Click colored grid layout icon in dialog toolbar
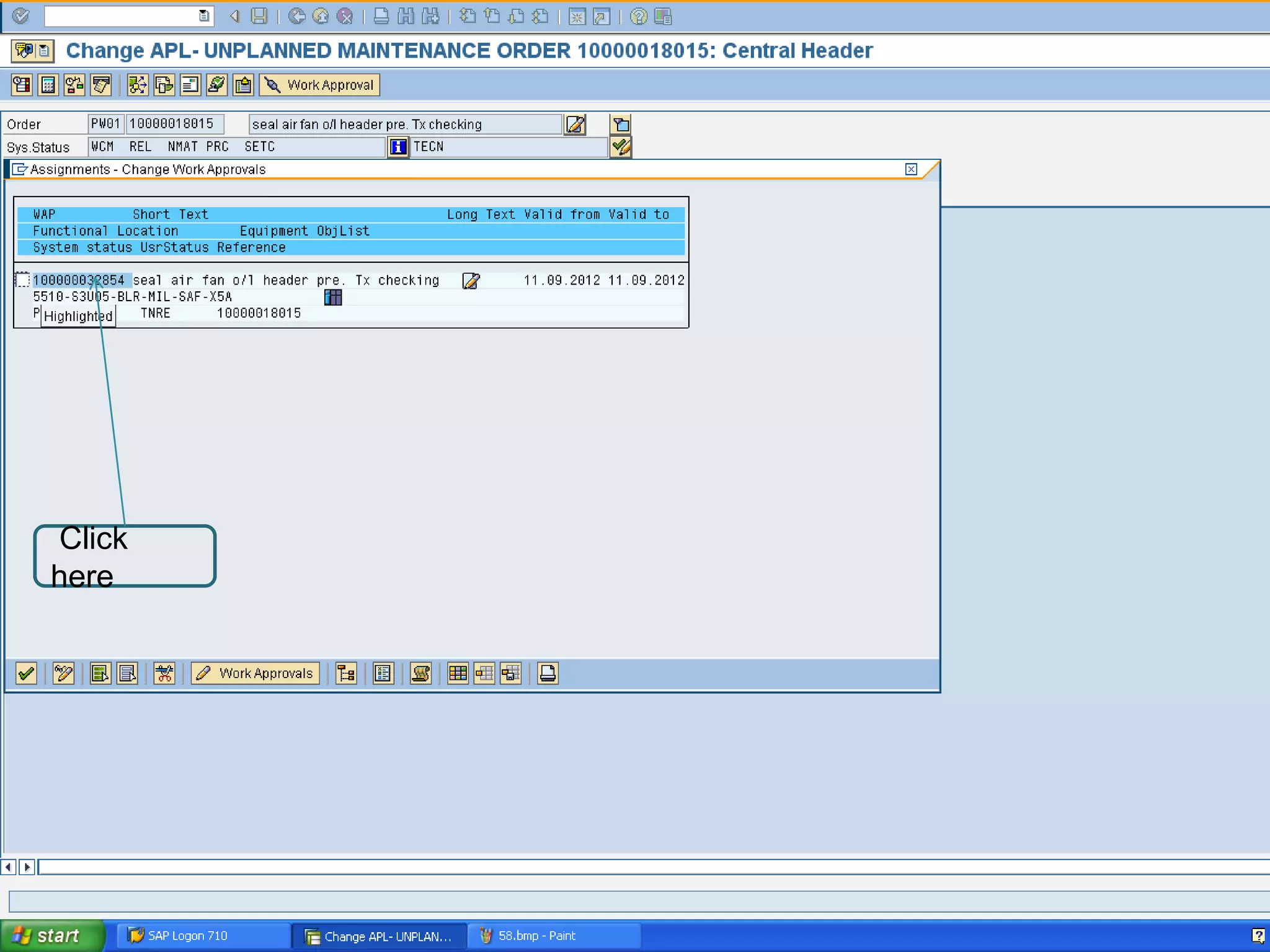Image resolution: width=1270 pixels, height=952 pixels. point(458,673)
